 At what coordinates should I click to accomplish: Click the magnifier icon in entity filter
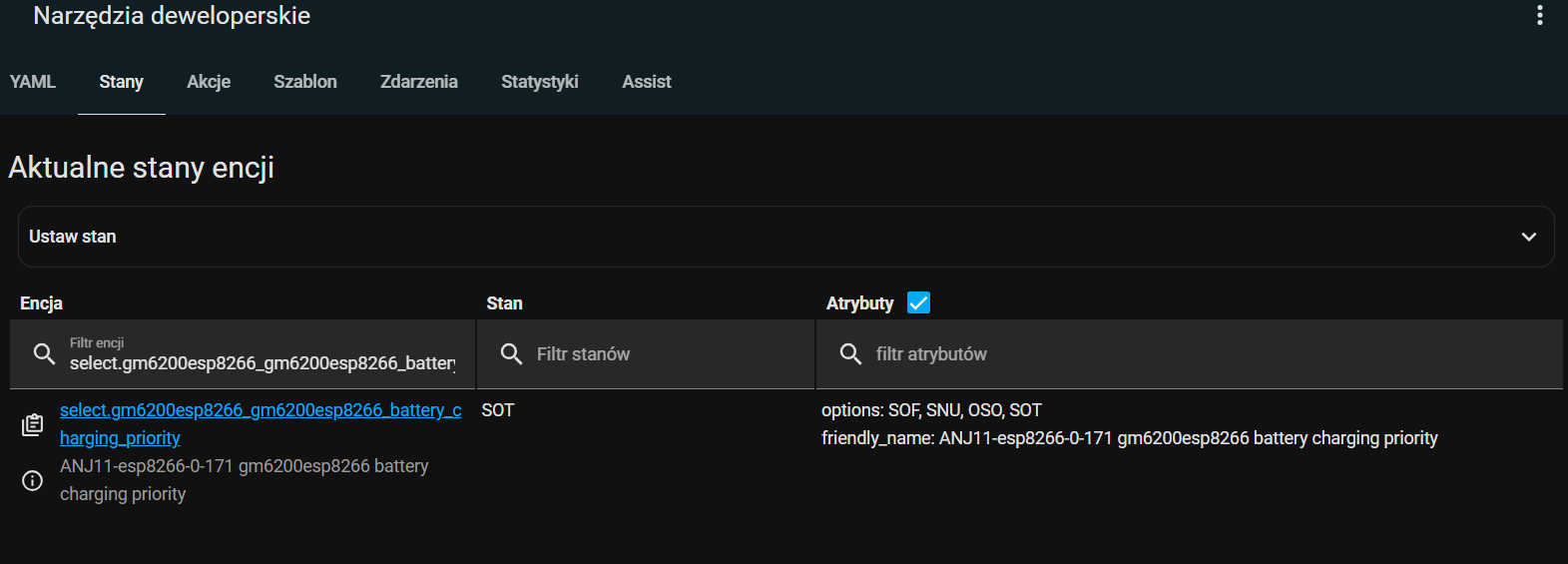coord(44,354)
